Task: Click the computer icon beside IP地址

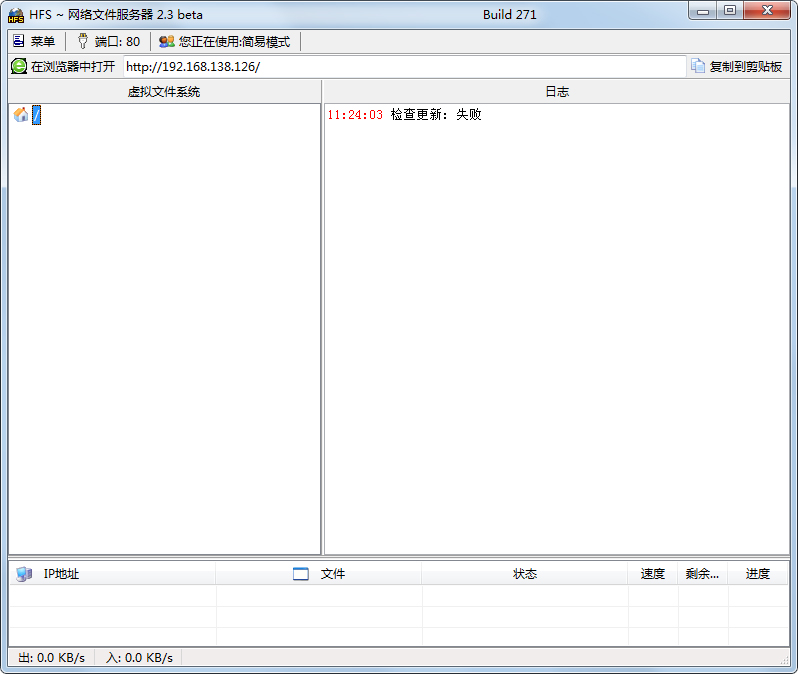Action: (x=24, y=574)
